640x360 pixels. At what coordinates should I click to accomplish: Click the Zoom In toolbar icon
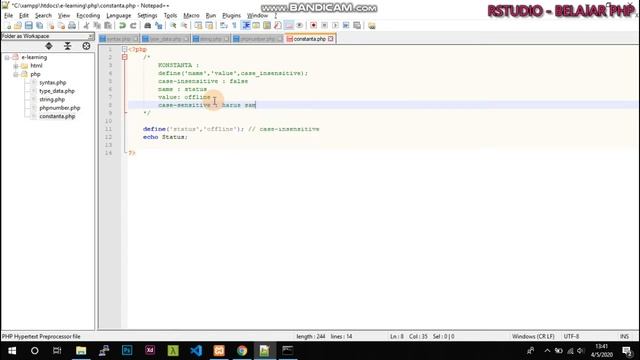(x=173, y=26)
